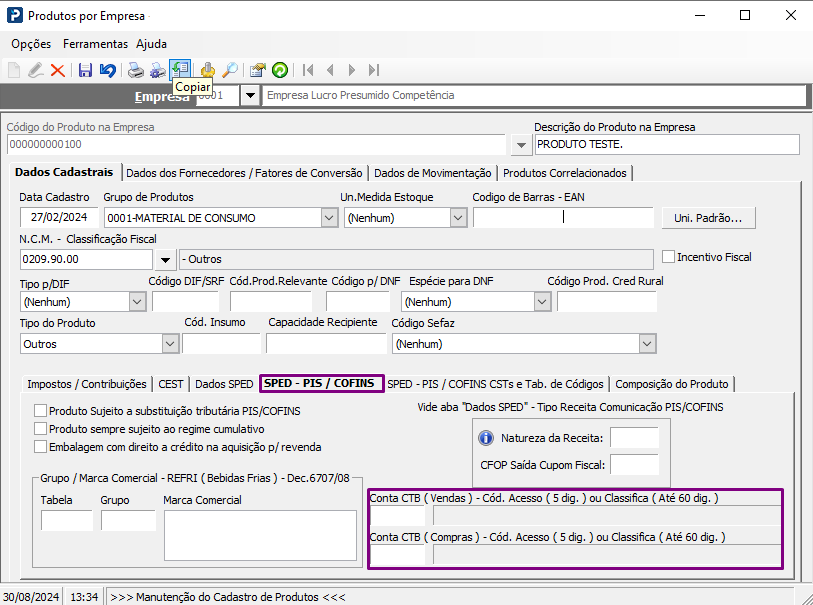Open search with magnifying glass icon
This screenshot has height=605, width=813.
(230, 70)
